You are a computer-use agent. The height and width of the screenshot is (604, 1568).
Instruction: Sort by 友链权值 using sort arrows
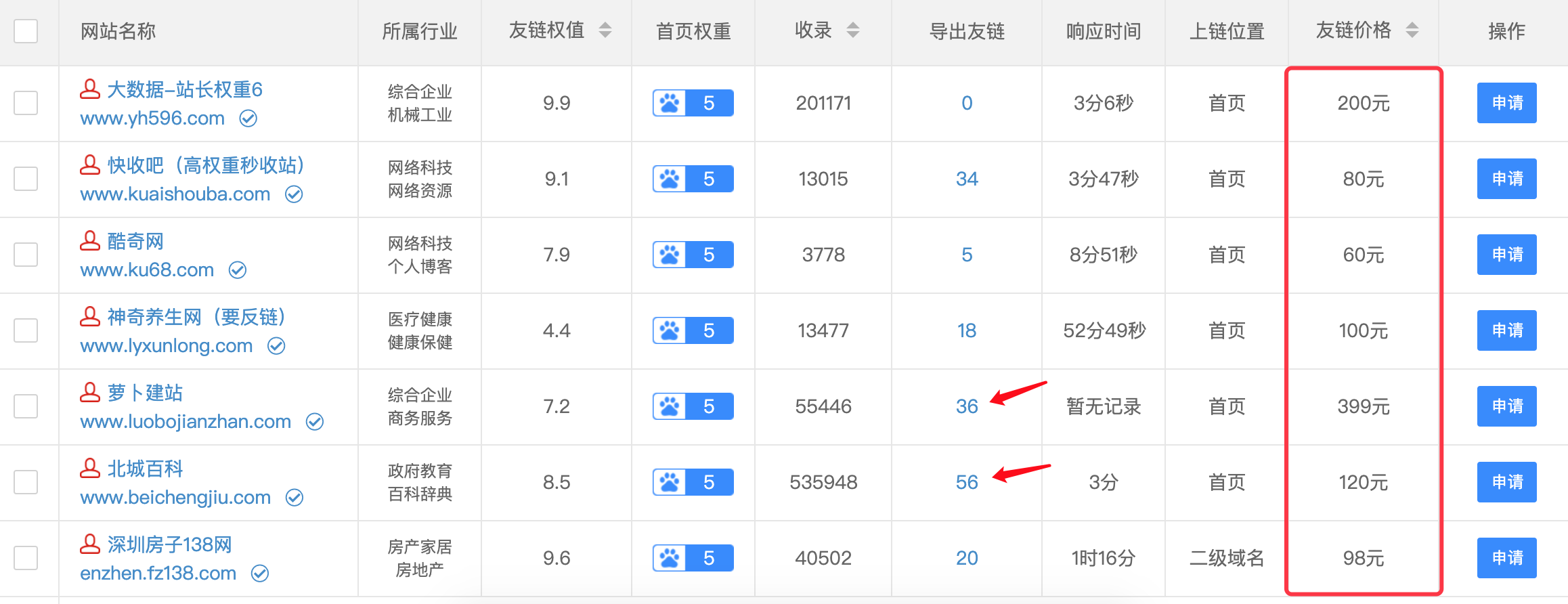605,30
